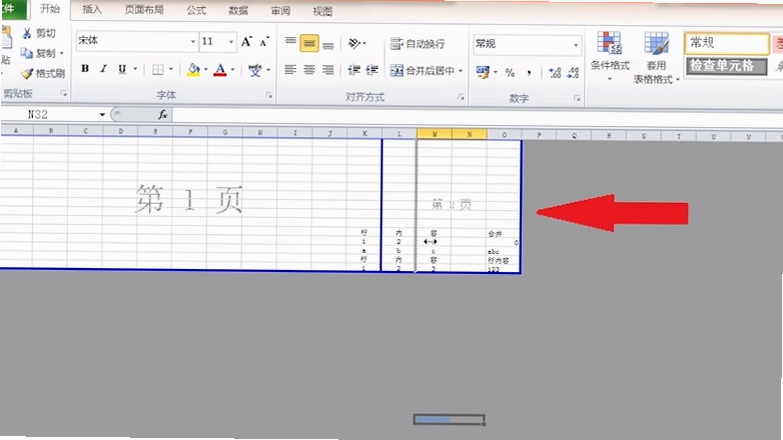Viewport: 783px width, 440px height.
Task: Toggle underline U button
Action: pyautogui.click(x=122, y=69)
